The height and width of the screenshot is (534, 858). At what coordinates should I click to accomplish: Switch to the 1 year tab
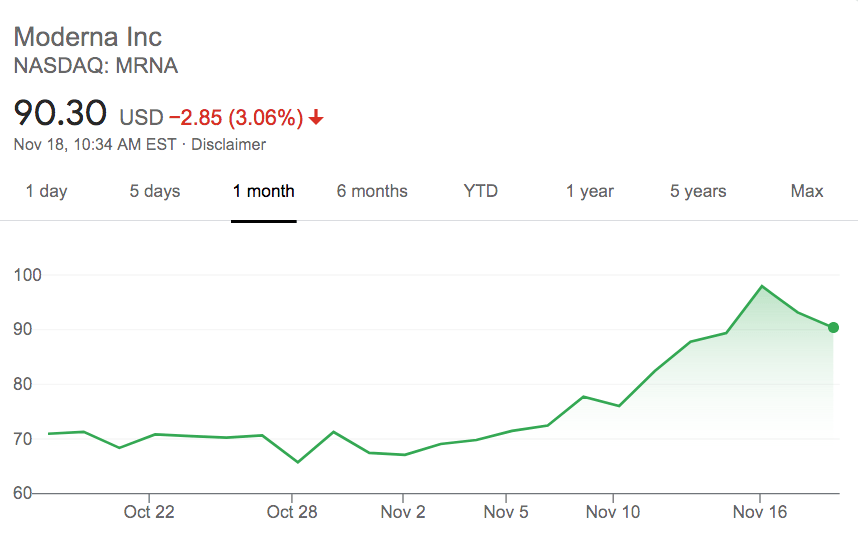point(590,191)
